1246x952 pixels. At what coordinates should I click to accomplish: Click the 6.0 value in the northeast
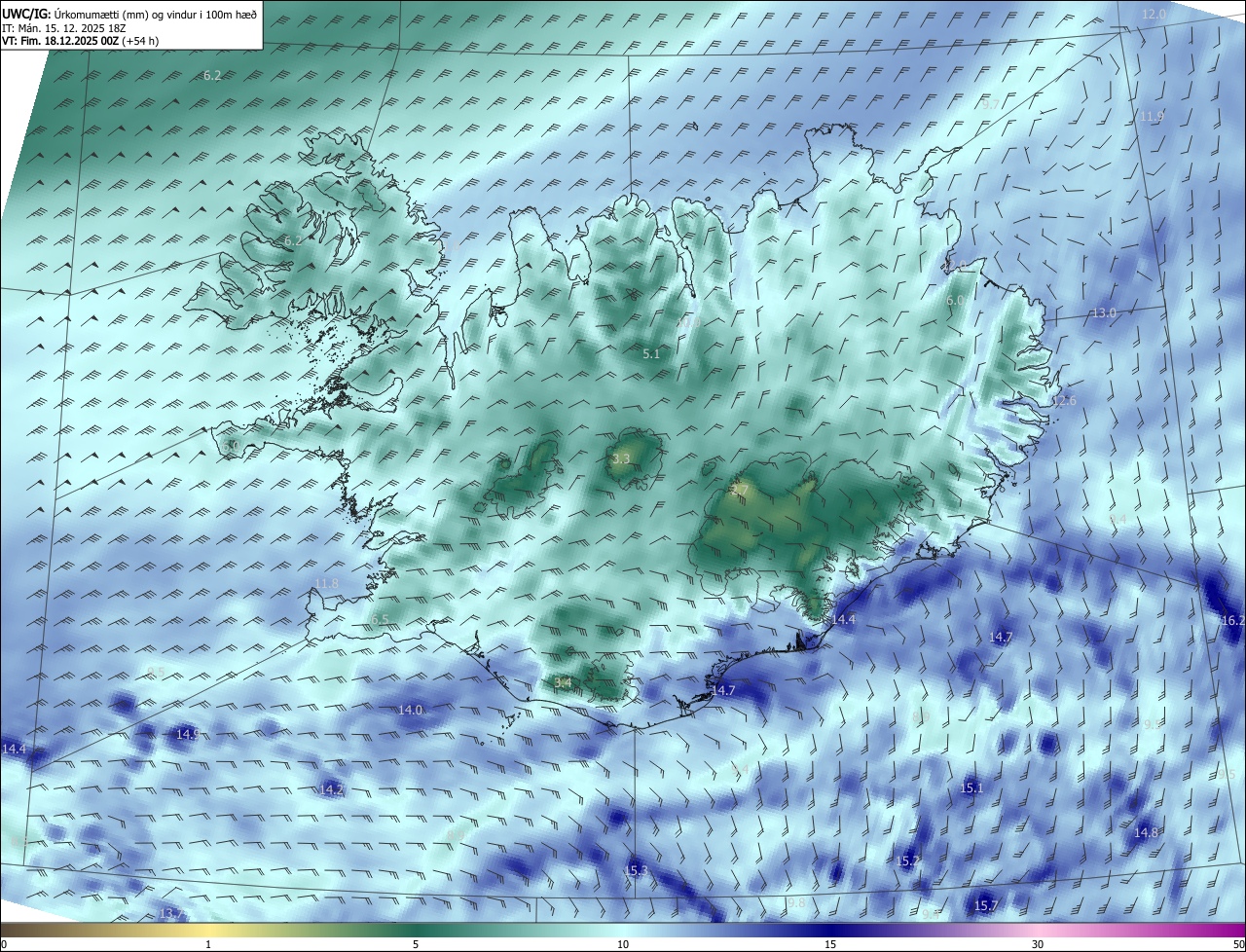[x=955, y=301]
